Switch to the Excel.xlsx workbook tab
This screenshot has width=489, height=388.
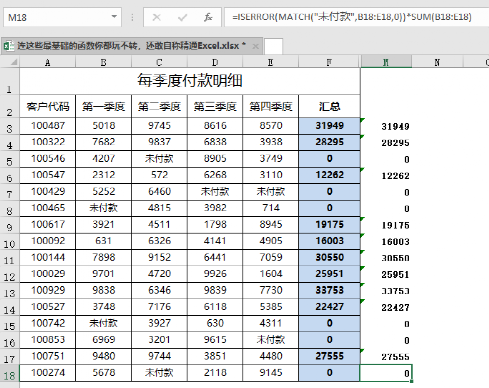[132, 46]
